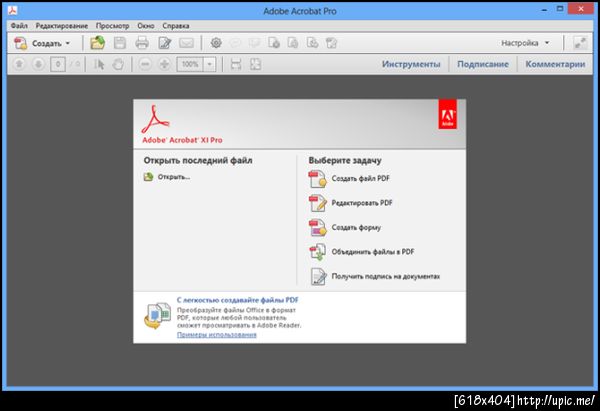Open the zoom level dropdown arrow
This screenshot has height=411, width=600.
tap(210, 64)
